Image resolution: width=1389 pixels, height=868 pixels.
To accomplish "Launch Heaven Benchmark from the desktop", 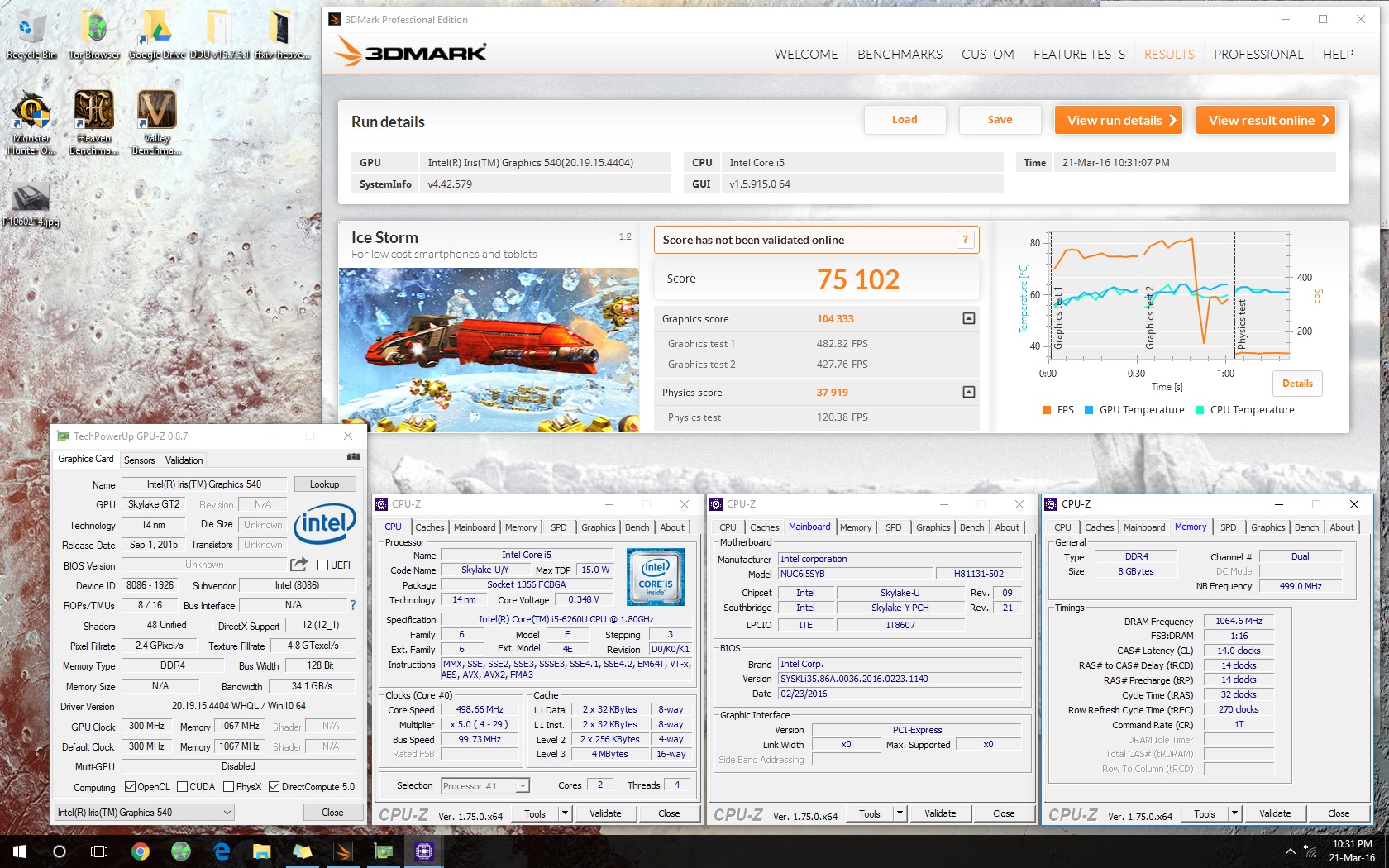I will pyautogui.click(x=94, y=122).
